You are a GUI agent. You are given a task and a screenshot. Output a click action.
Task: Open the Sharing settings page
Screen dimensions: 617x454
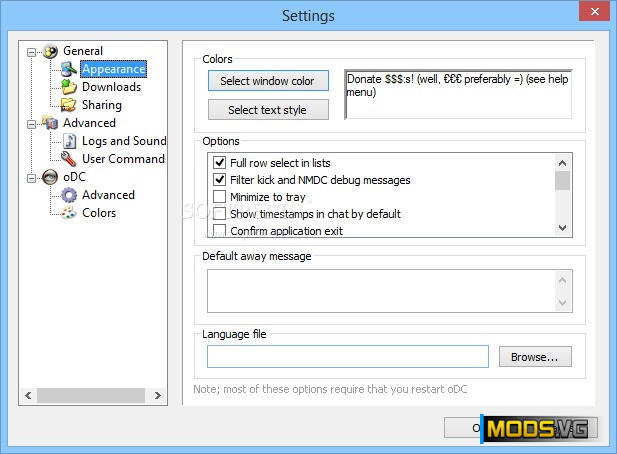(x=101, y=105)
